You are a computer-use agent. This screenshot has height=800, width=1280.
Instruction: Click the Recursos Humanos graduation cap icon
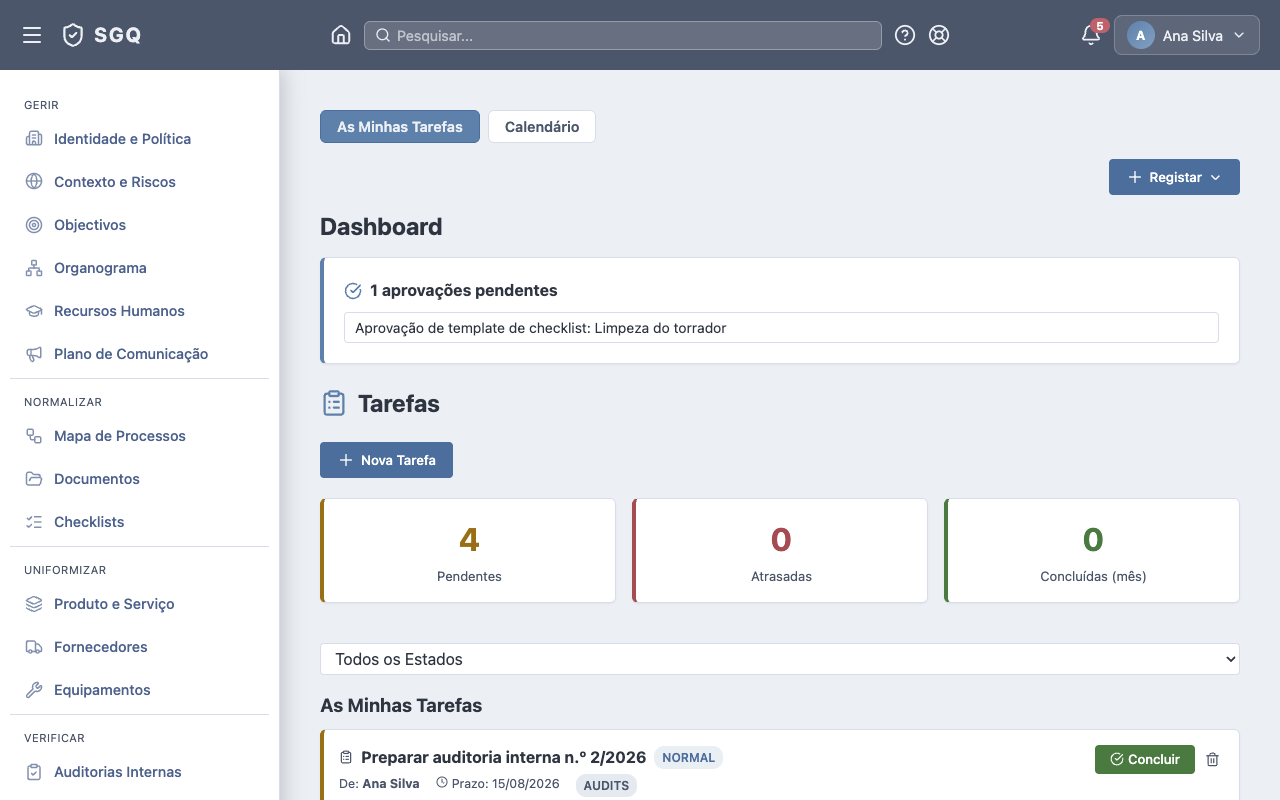click(34, 311)
